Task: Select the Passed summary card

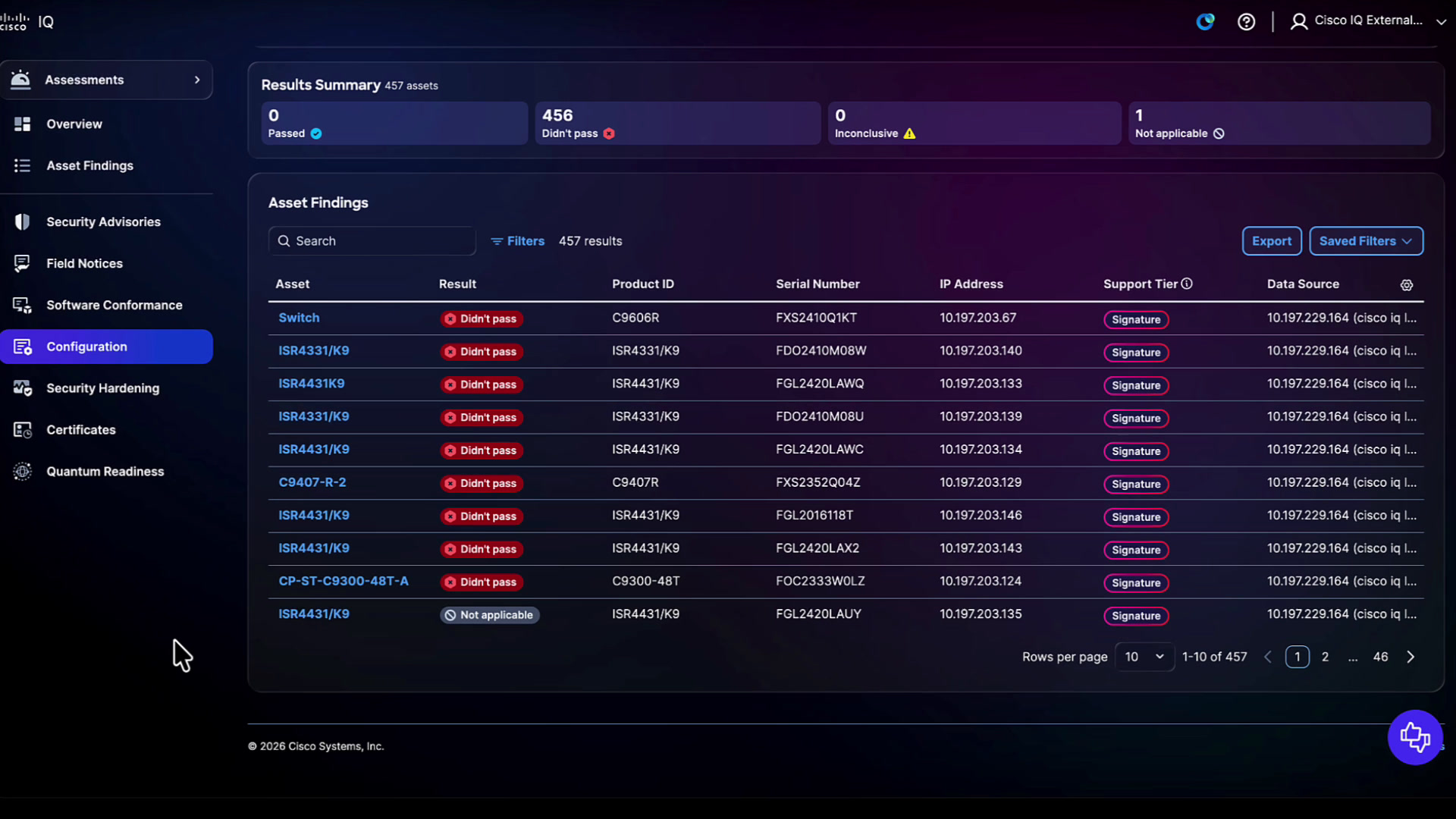Action: [x=394, y=123]
